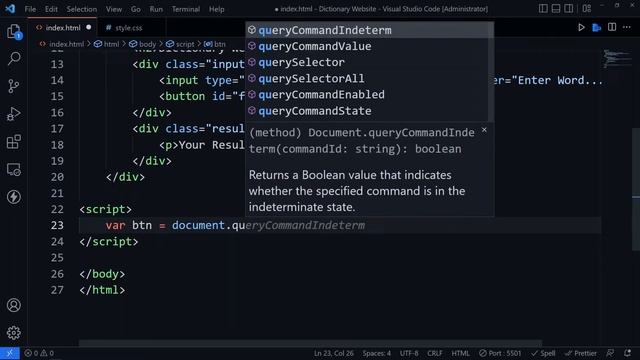Click the closing script tag on line 24
Viewport: 640px width, 360px height.
tap(109, 242)
